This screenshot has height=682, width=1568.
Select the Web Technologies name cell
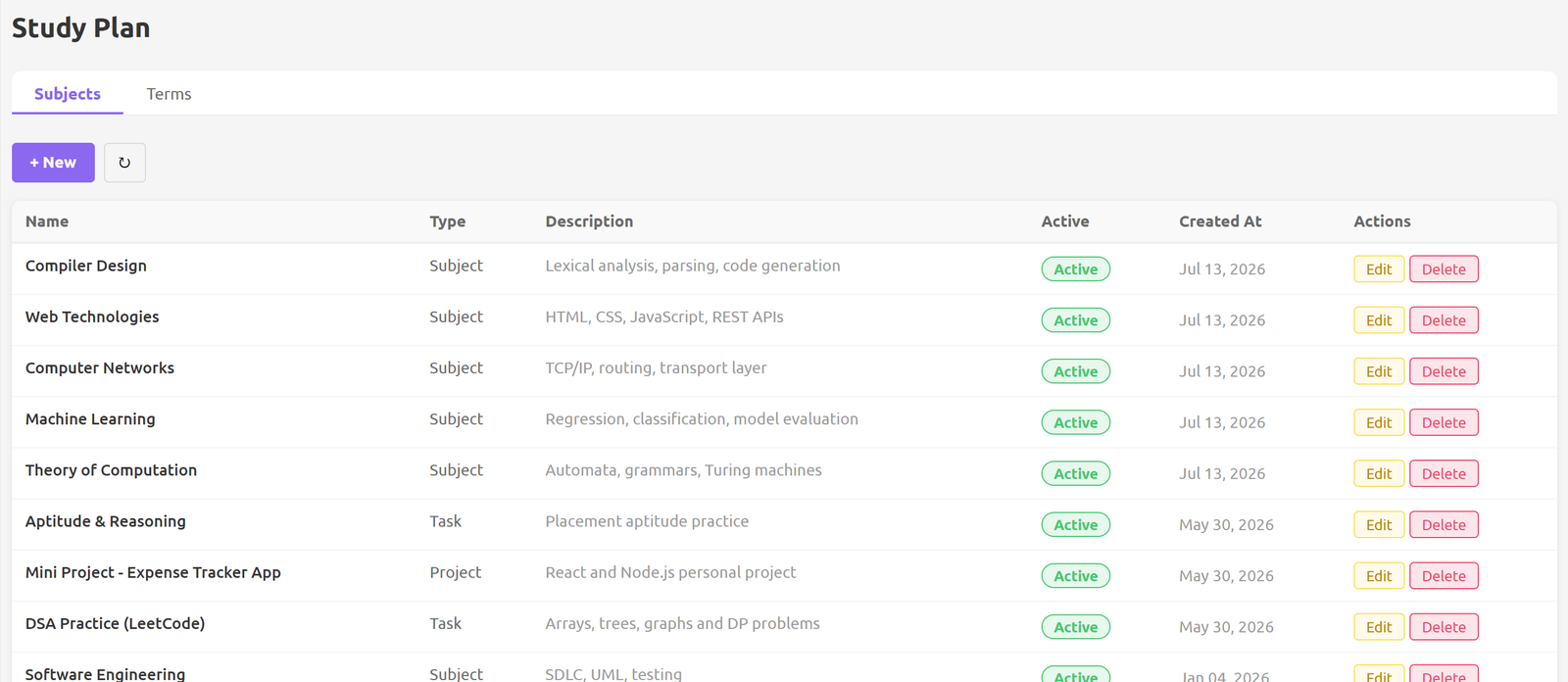point(92,317)
